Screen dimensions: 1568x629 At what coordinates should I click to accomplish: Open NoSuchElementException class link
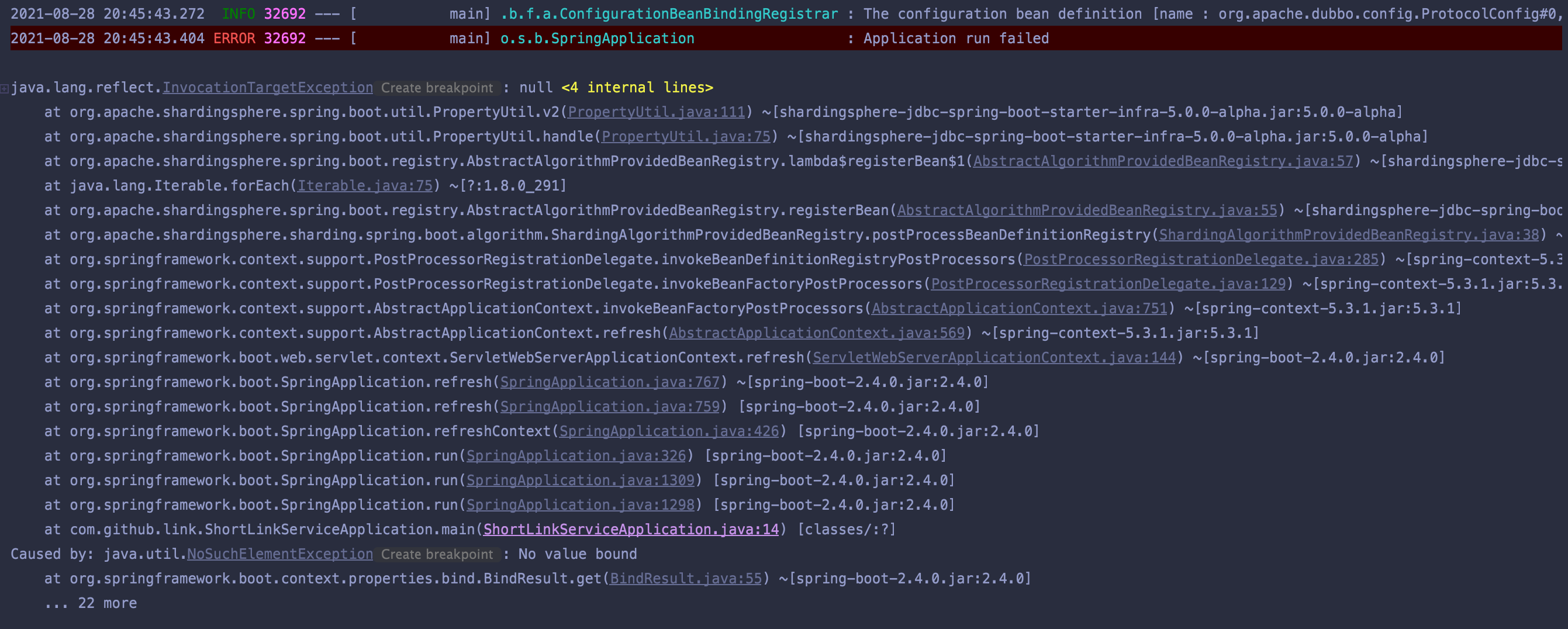pyautogui.click(x=280, y=554)
